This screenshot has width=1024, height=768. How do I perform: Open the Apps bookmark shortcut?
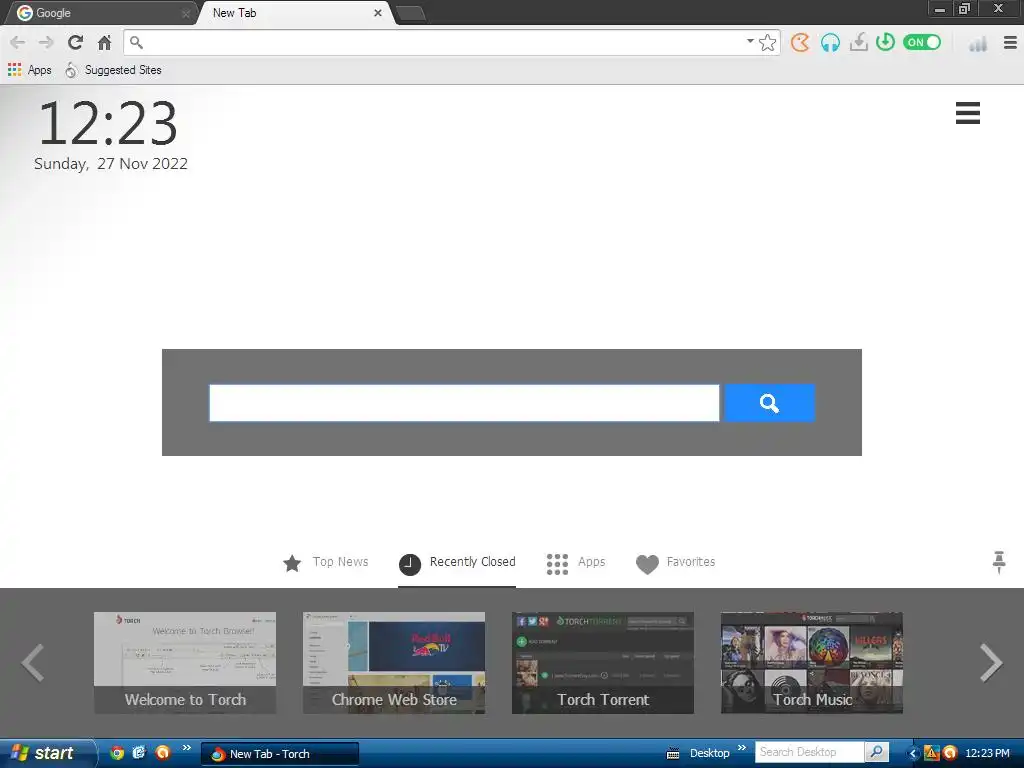click(30, 70)
